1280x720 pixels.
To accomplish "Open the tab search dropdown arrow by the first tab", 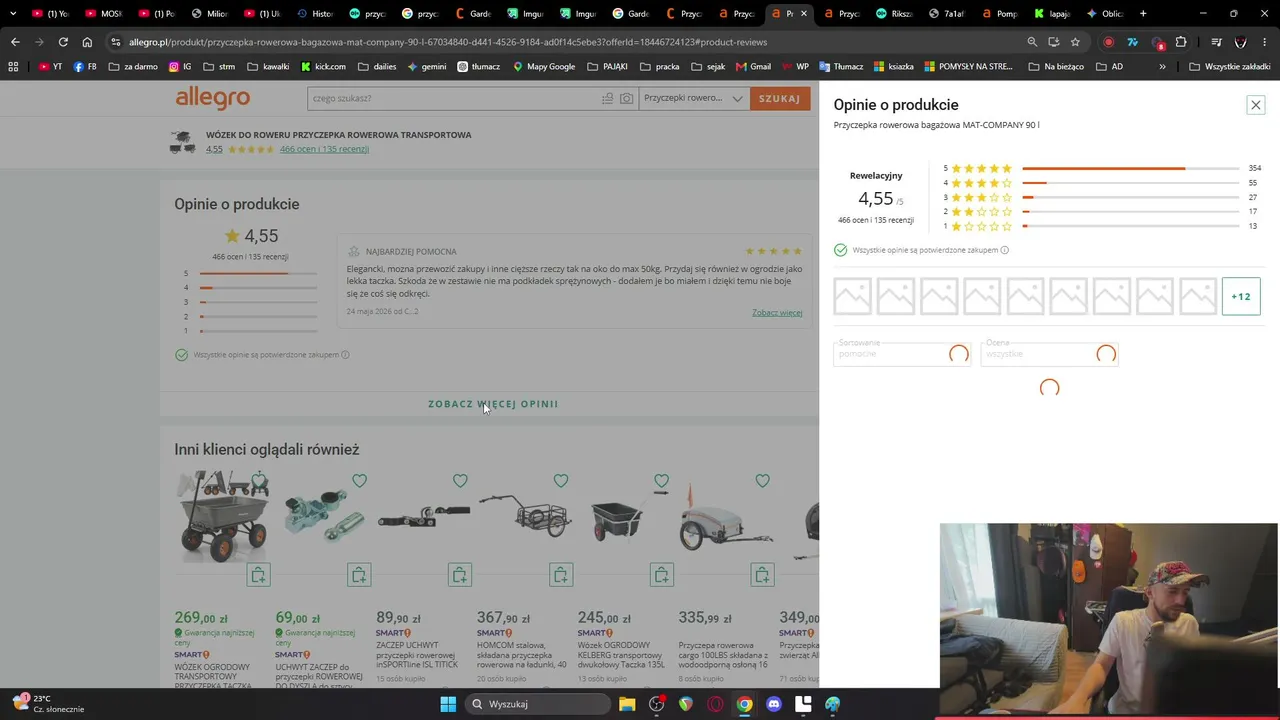I will coord(13,14).
